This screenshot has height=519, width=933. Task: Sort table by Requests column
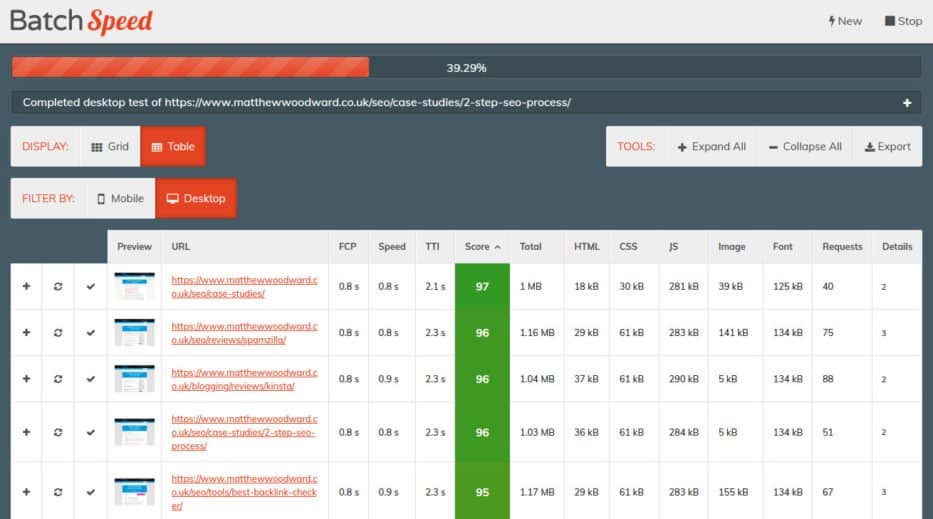click(x=842, y=246)
